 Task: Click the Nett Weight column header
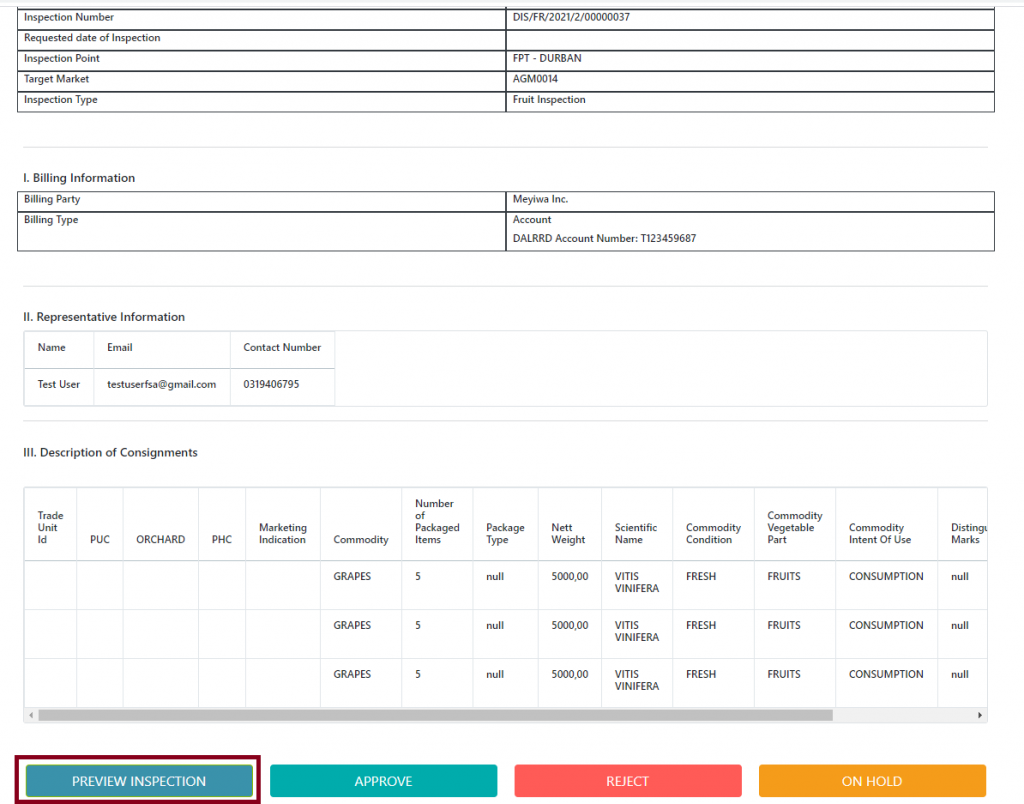[x=568, y=534]
